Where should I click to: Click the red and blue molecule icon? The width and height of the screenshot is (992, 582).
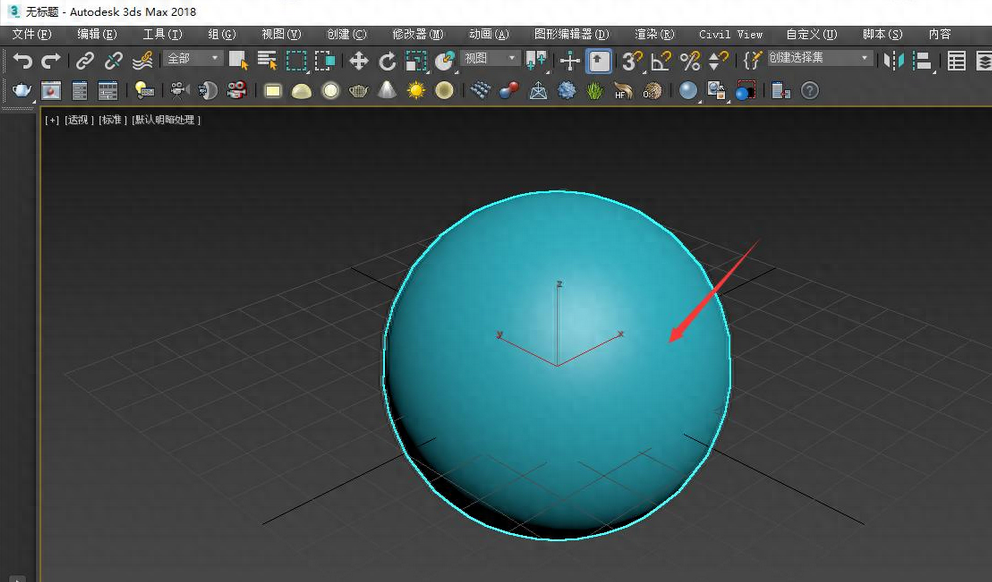[x=509, y=90]
